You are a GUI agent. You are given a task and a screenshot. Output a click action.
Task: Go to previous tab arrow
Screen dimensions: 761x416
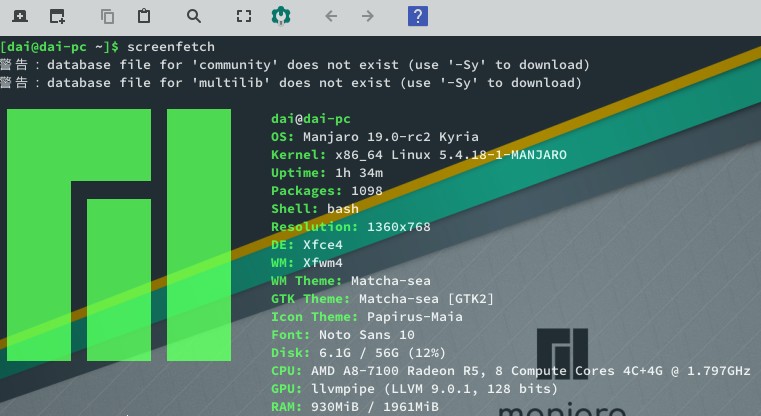(331, 16)
